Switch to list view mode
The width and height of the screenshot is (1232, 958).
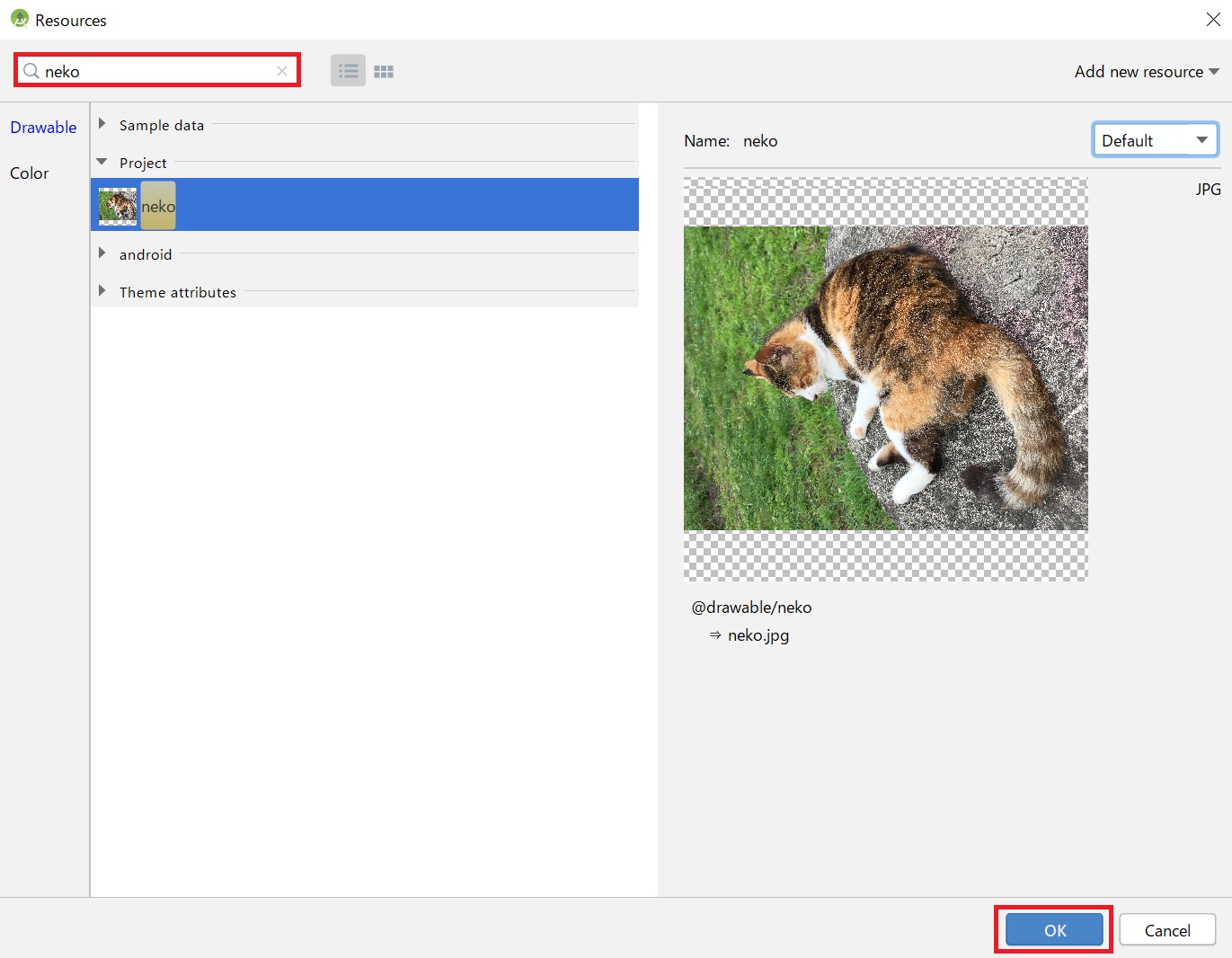348,71
